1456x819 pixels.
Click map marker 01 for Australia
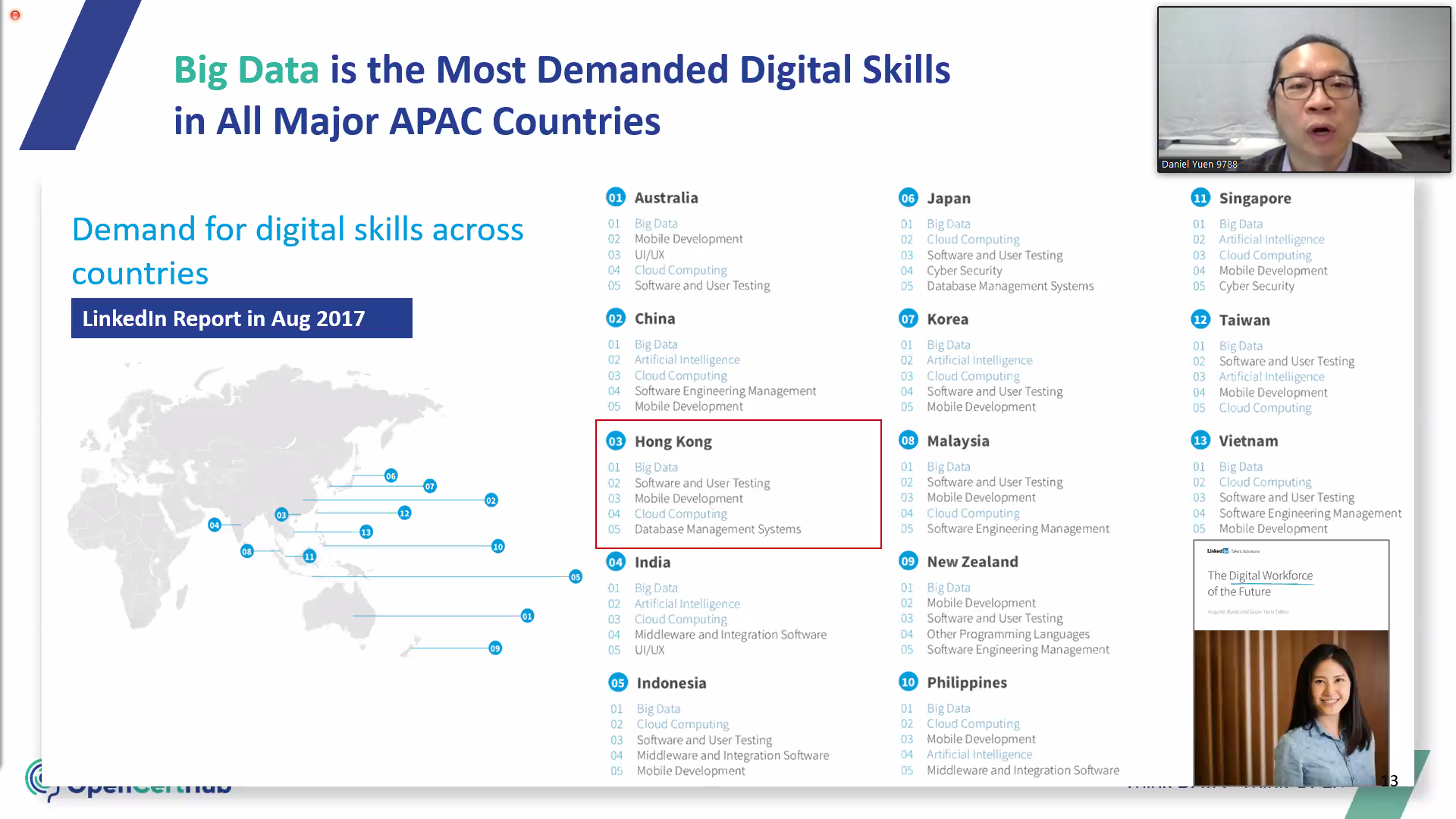coord(527,616)
